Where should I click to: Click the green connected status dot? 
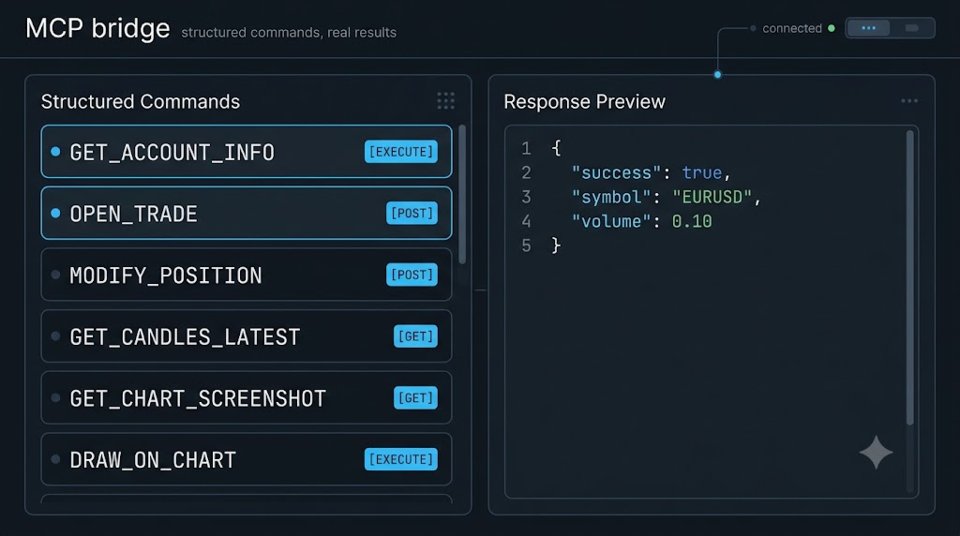pyautogui.click(x=831, y=28)
